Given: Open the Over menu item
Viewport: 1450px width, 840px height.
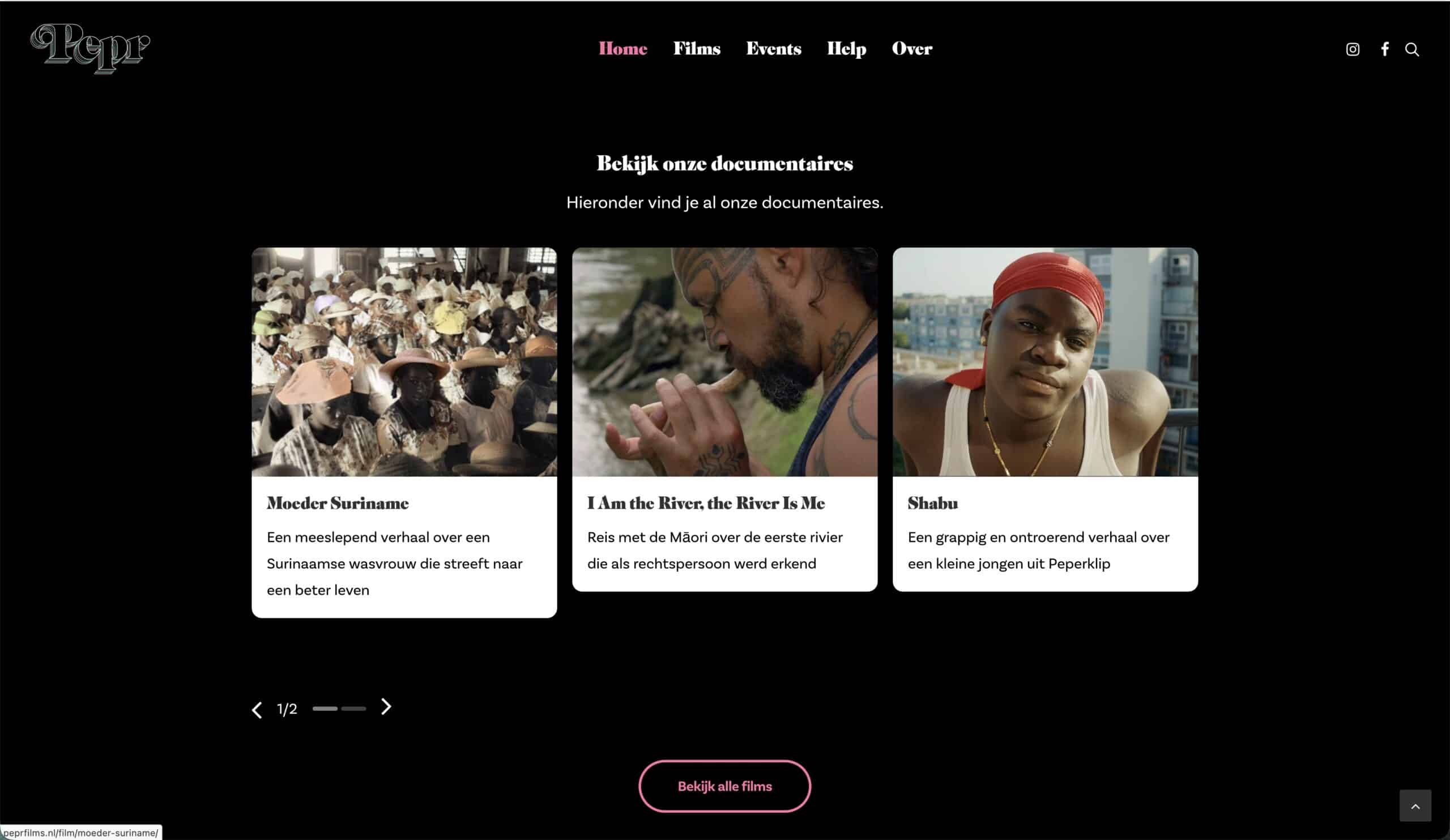Looking at the screenshot, I should [x=912, y=48].
